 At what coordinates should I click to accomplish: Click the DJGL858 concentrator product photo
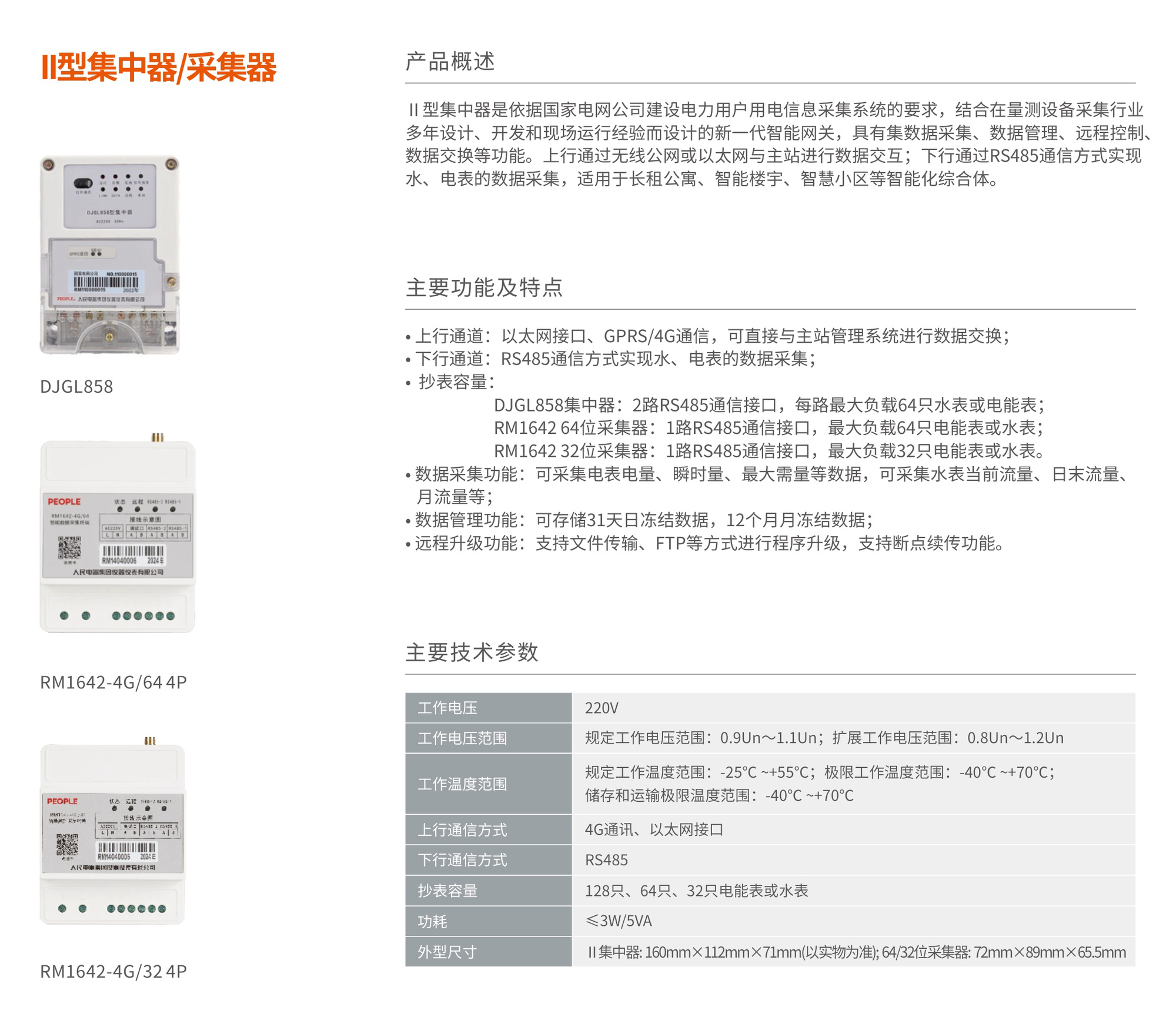click(x=109, y=255)
